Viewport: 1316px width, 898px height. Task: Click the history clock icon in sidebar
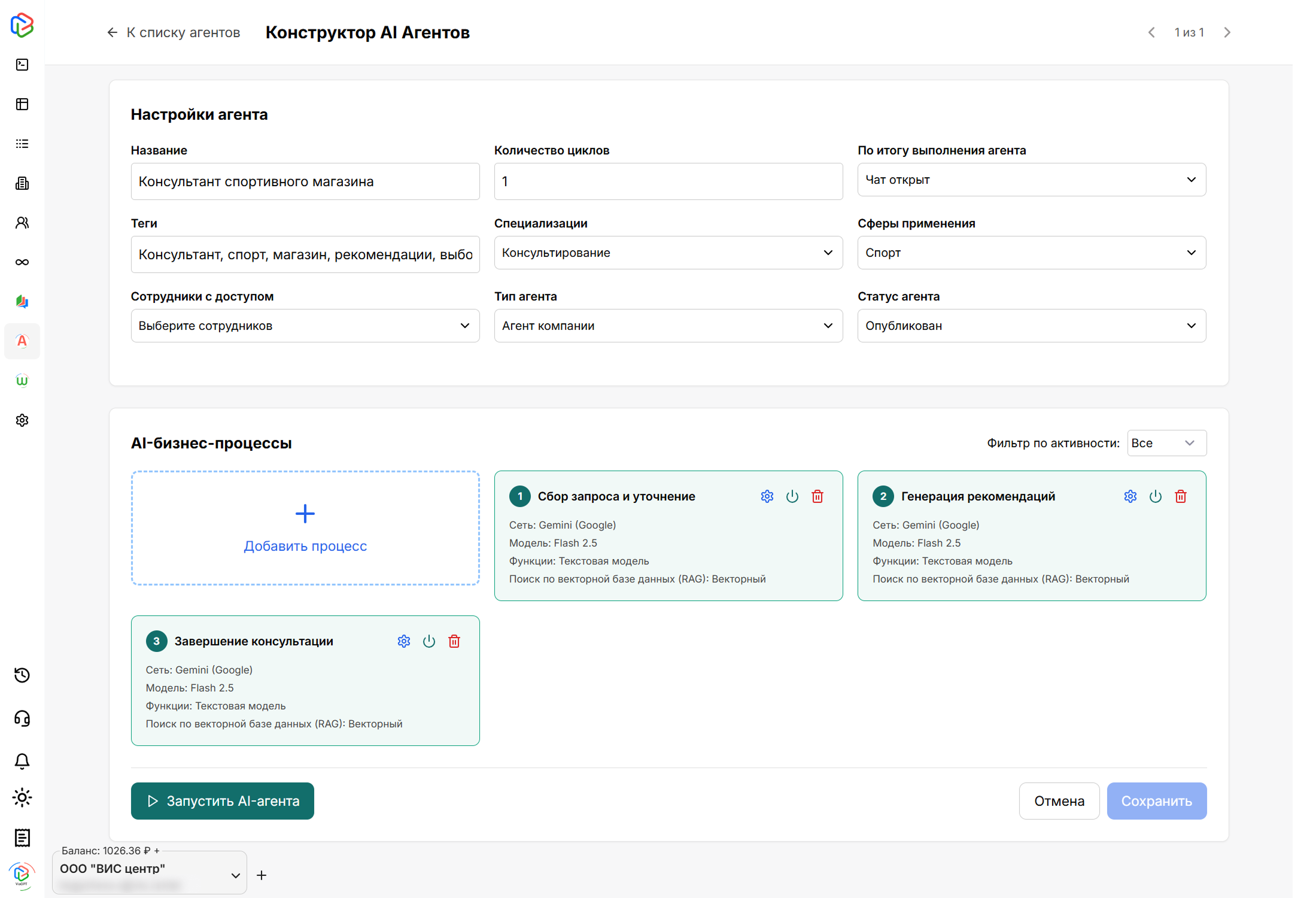click(22, 675)
